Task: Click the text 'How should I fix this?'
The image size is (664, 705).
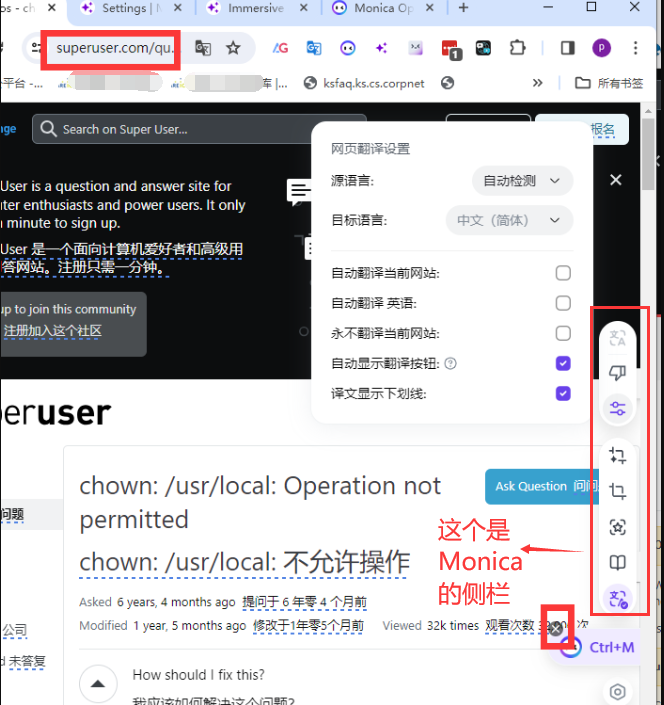Action: point(198,674)
